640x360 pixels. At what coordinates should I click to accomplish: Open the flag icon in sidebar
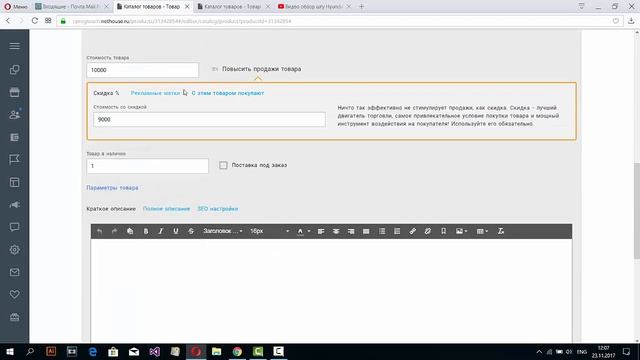pyautogui.click(x=15, y=159)
